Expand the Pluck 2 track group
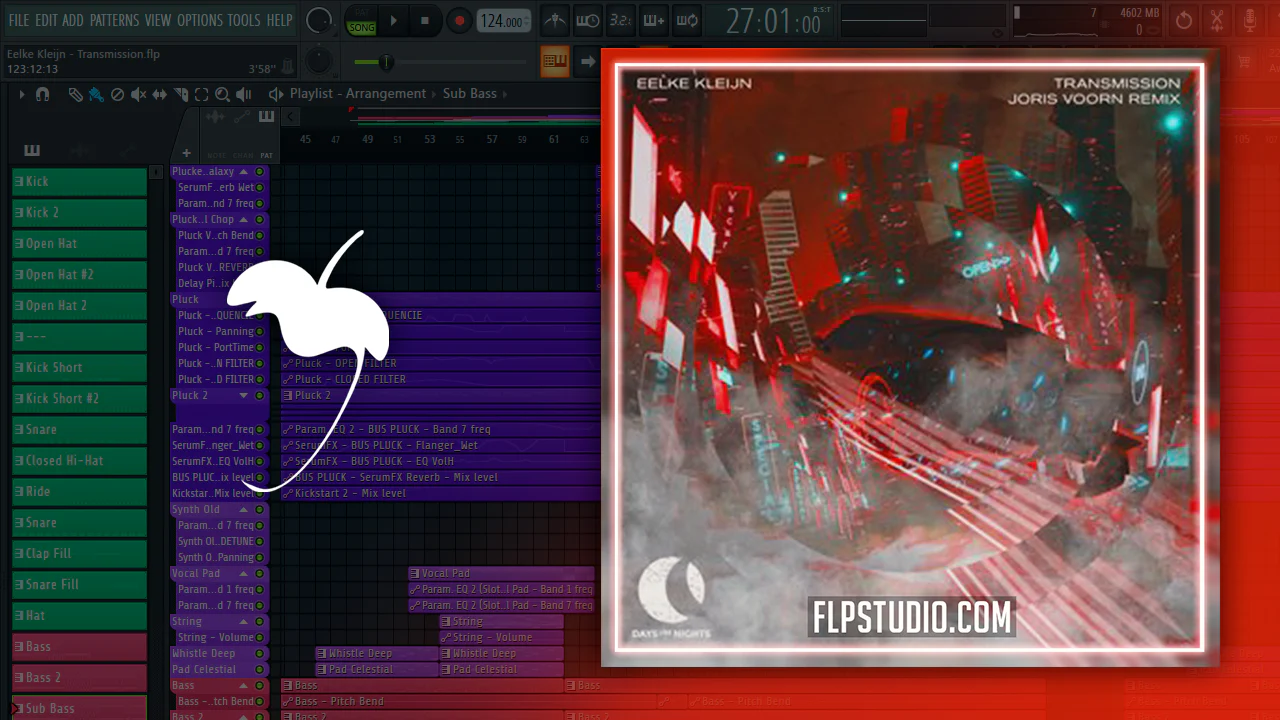Image resolution: width=1280 pixels, height=720 pixels. click(243, 396)
